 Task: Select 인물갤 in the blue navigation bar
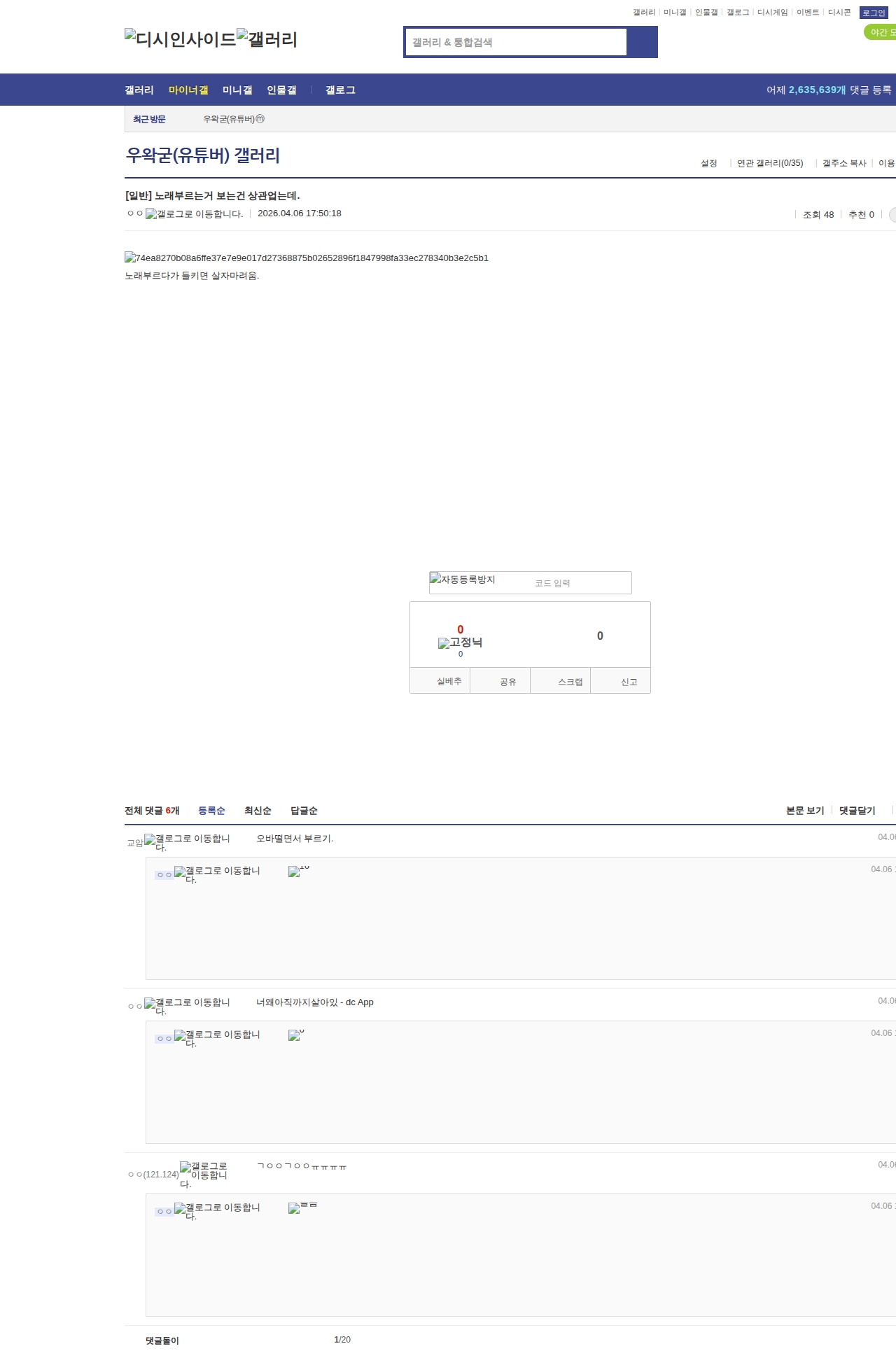point(281,90)
